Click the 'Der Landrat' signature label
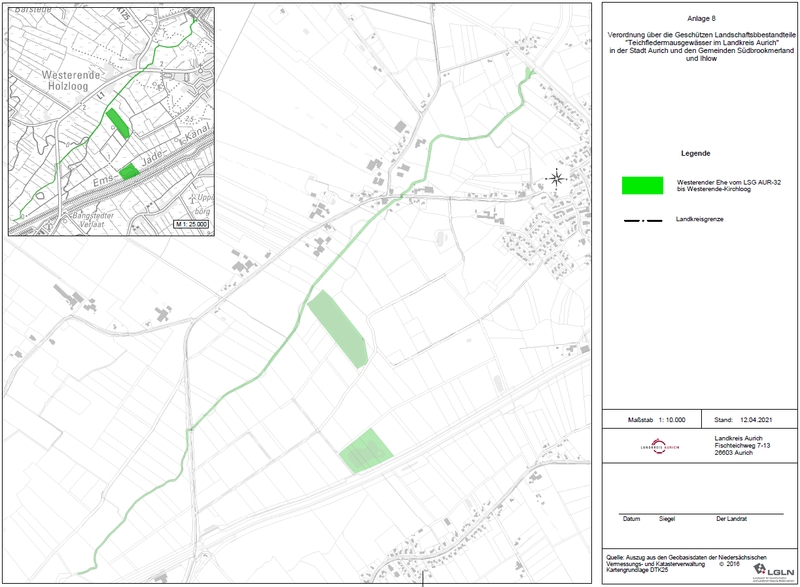The width and height of the screenshot is (800, 587). coord(733,519)
